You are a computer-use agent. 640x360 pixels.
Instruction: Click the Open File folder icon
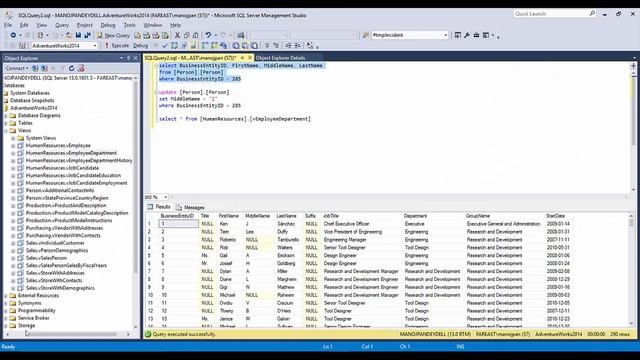69,36
